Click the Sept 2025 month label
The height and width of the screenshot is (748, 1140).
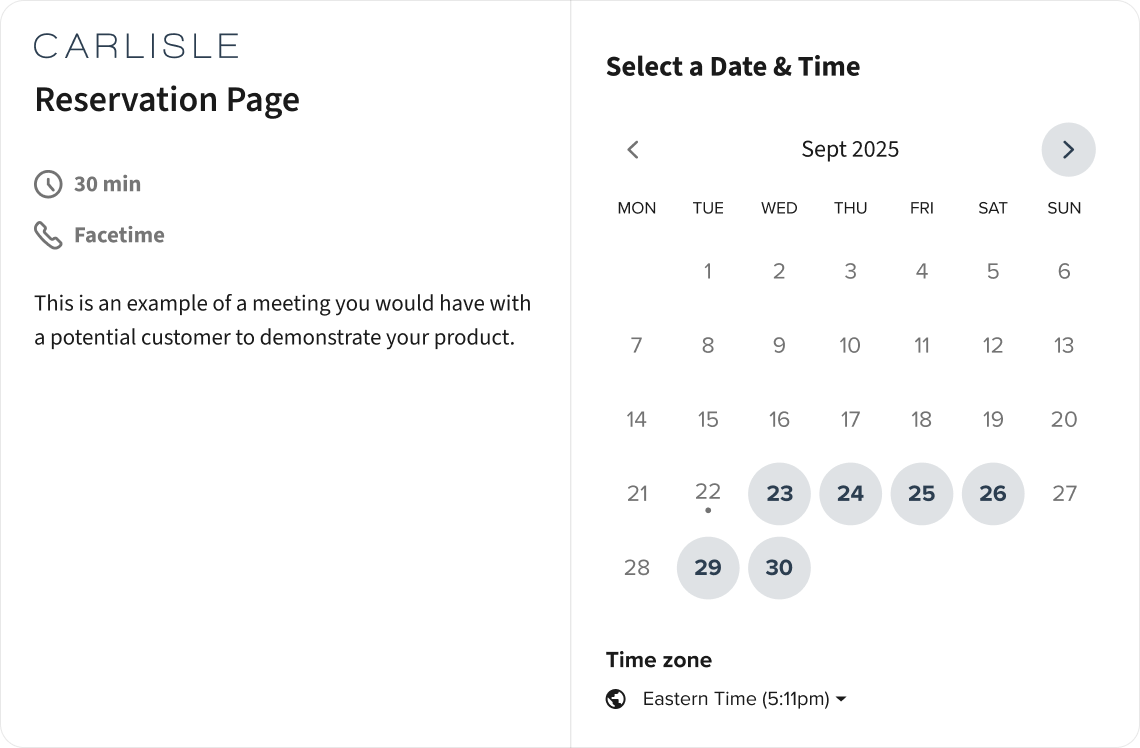point(850,150)
